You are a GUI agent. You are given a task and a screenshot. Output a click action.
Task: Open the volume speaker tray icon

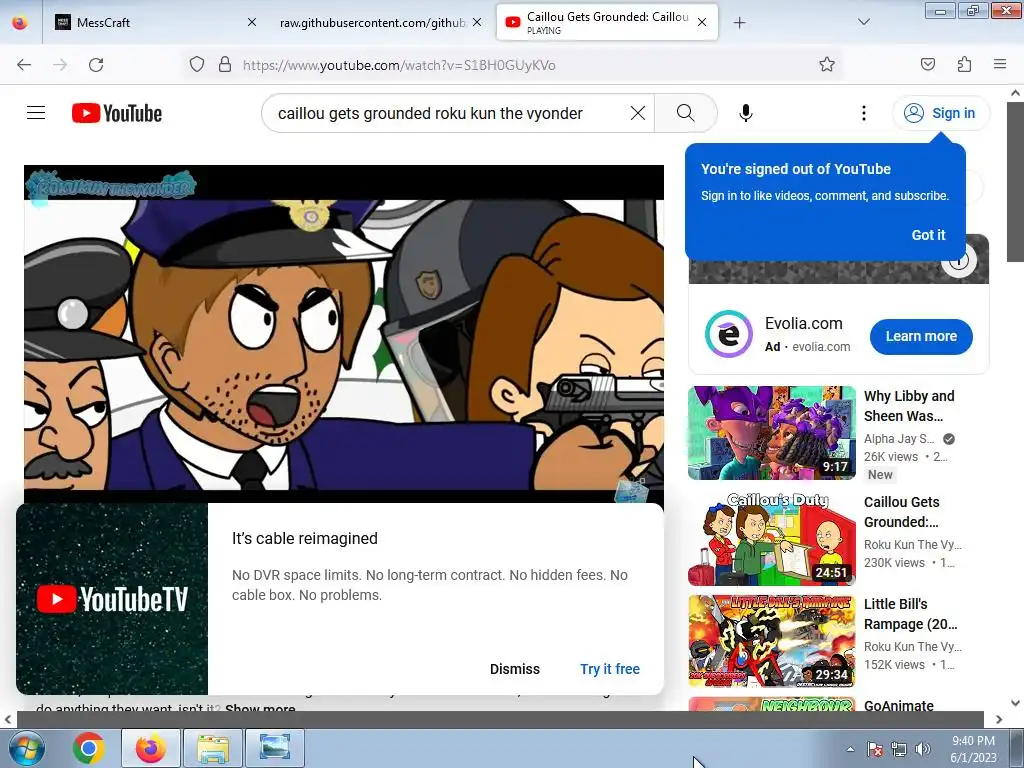point(923,749)
